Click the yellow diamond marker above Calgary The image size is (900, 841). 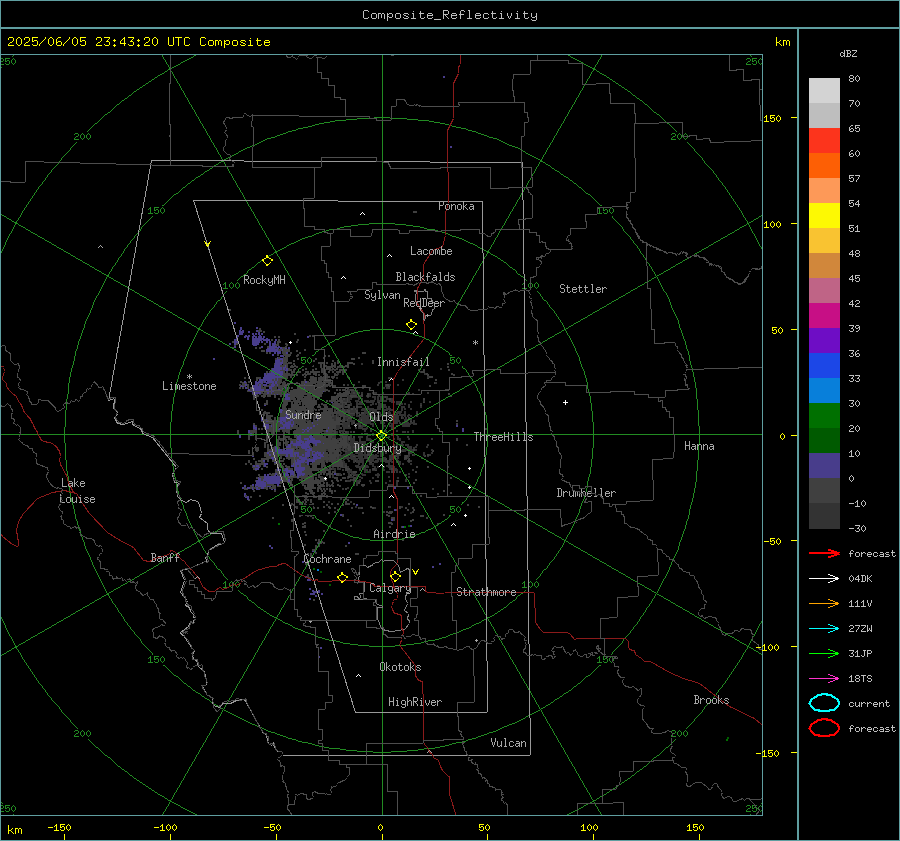395,576
